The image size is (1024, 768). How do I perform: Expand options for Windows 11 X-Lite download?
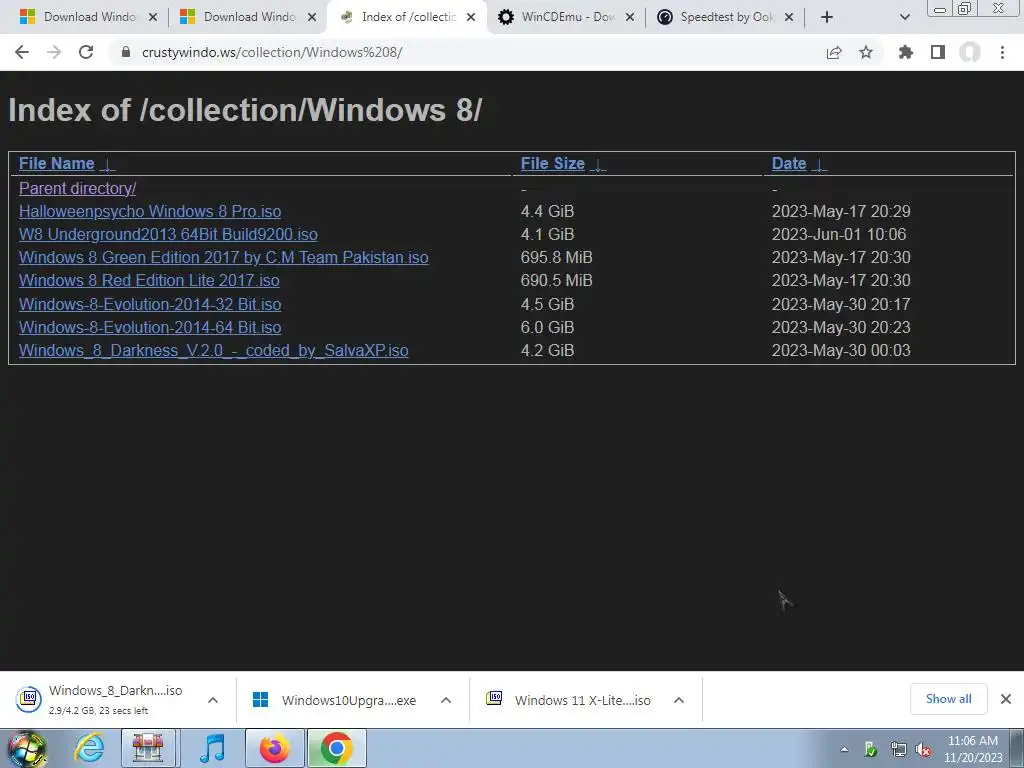click(679, 700)
